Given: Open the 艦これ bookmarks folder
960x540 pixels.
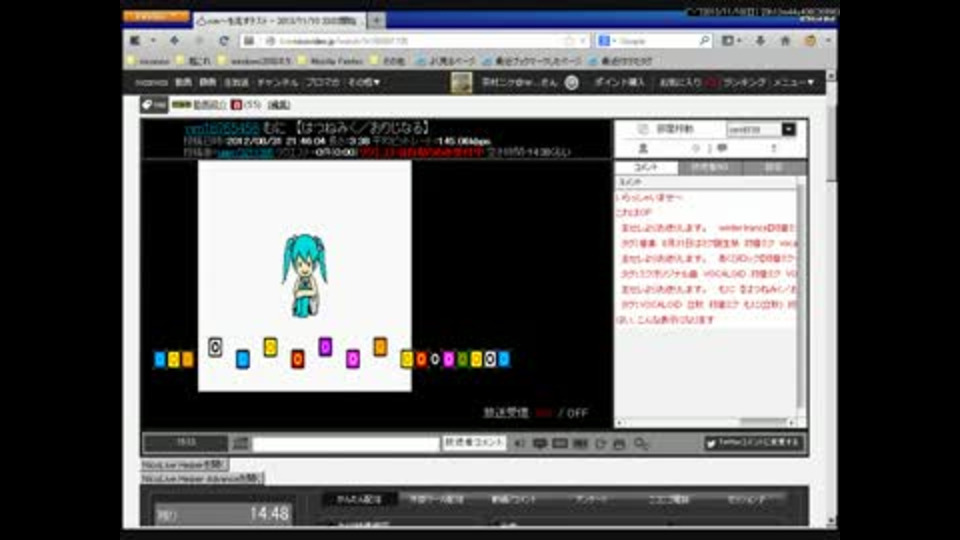Looking at the screenshot, I should 193,61.
